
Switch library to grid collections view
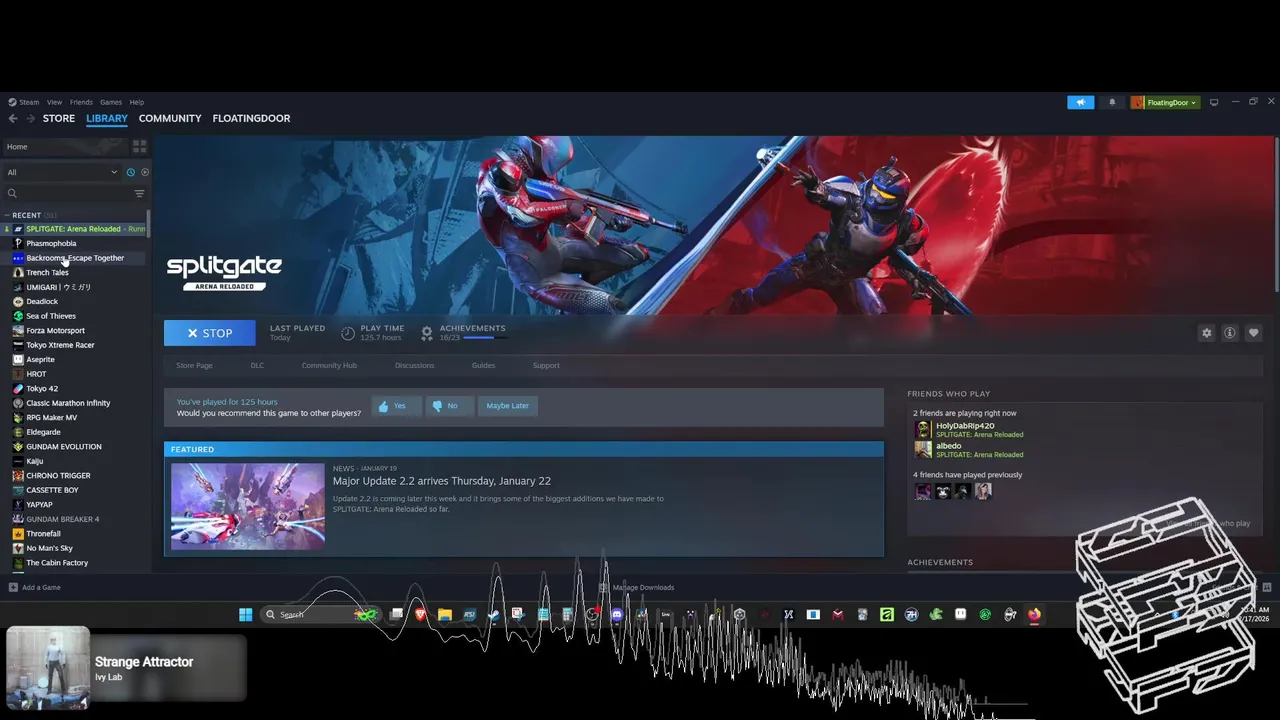(139, 146)
